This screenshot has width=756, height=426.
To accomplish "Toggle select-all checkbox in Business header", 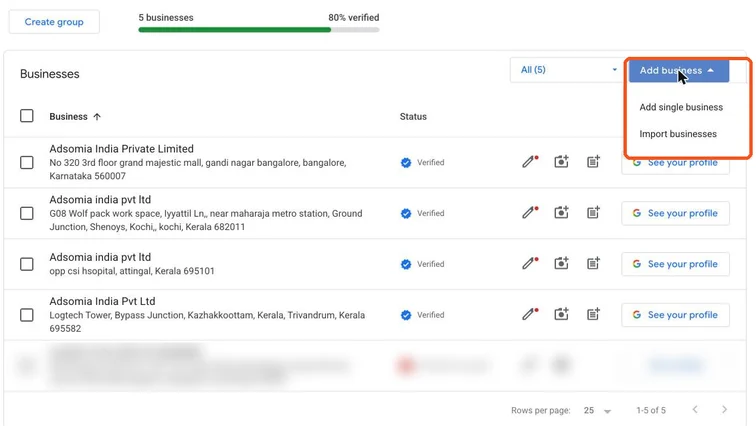I will coord(27,116).
